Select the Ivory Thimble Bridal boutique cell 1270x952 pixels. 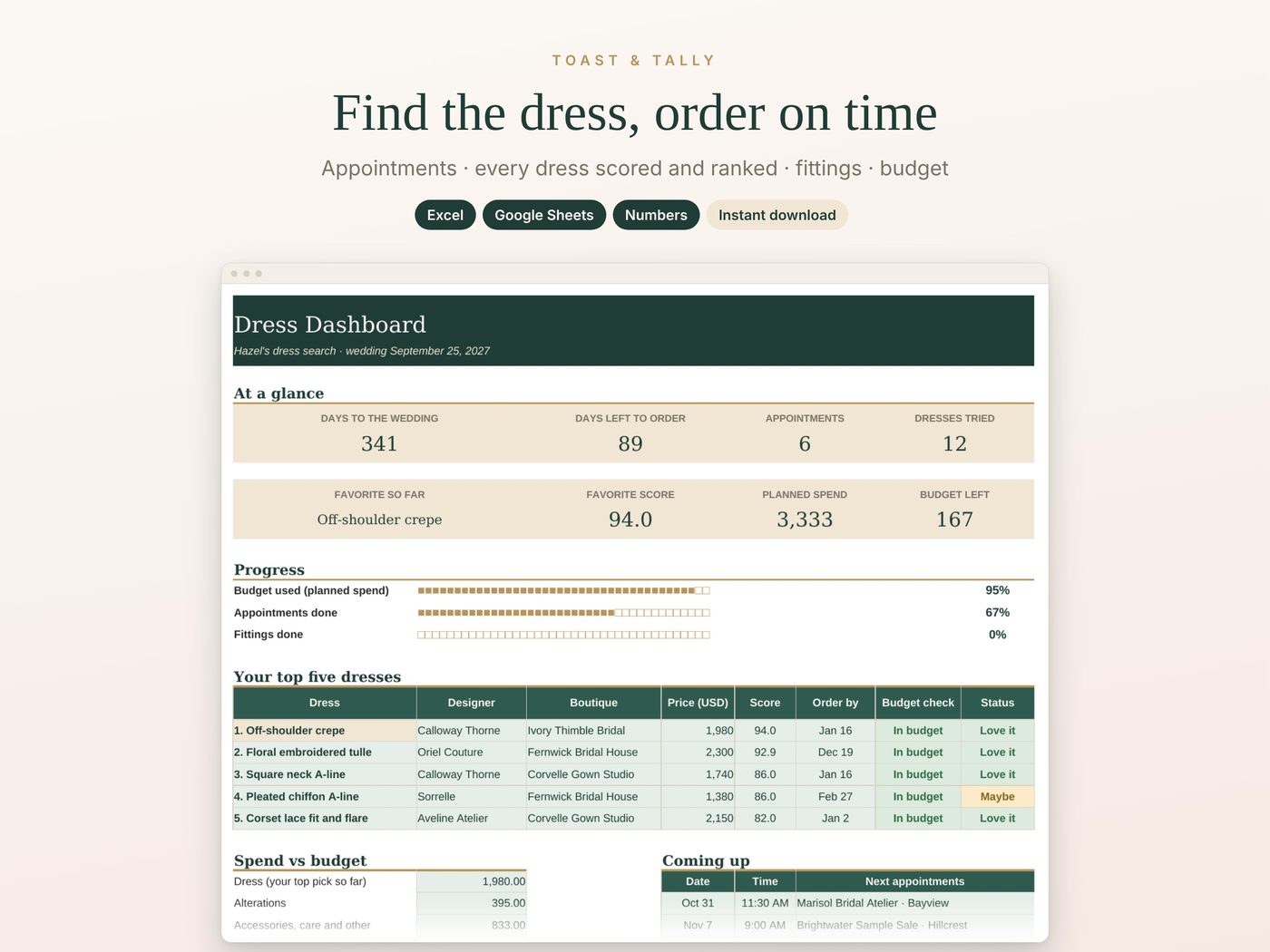click(593, 731)
